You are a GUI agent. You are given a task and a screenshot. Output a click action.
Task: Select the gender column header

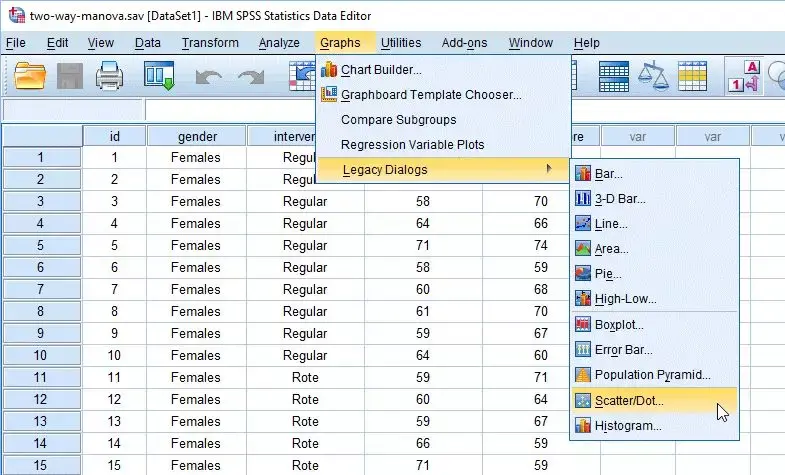click(197, 136)
